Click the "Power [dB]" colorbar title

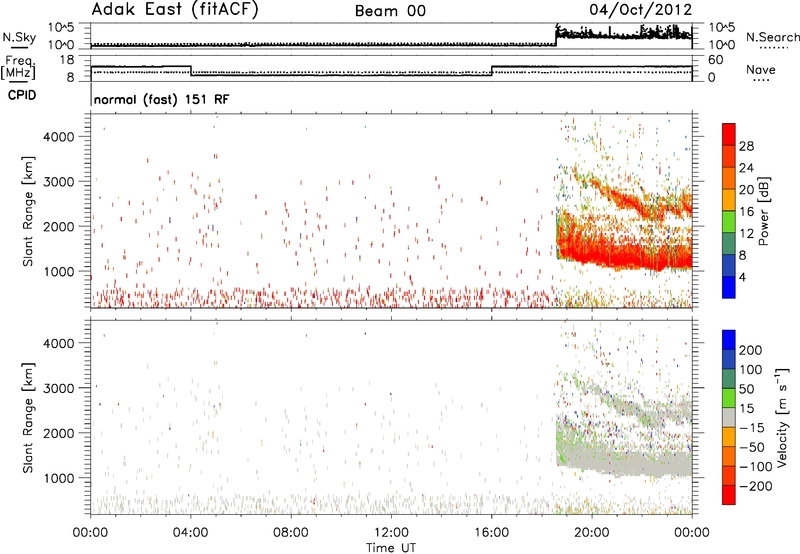click(x=763, y=211)
